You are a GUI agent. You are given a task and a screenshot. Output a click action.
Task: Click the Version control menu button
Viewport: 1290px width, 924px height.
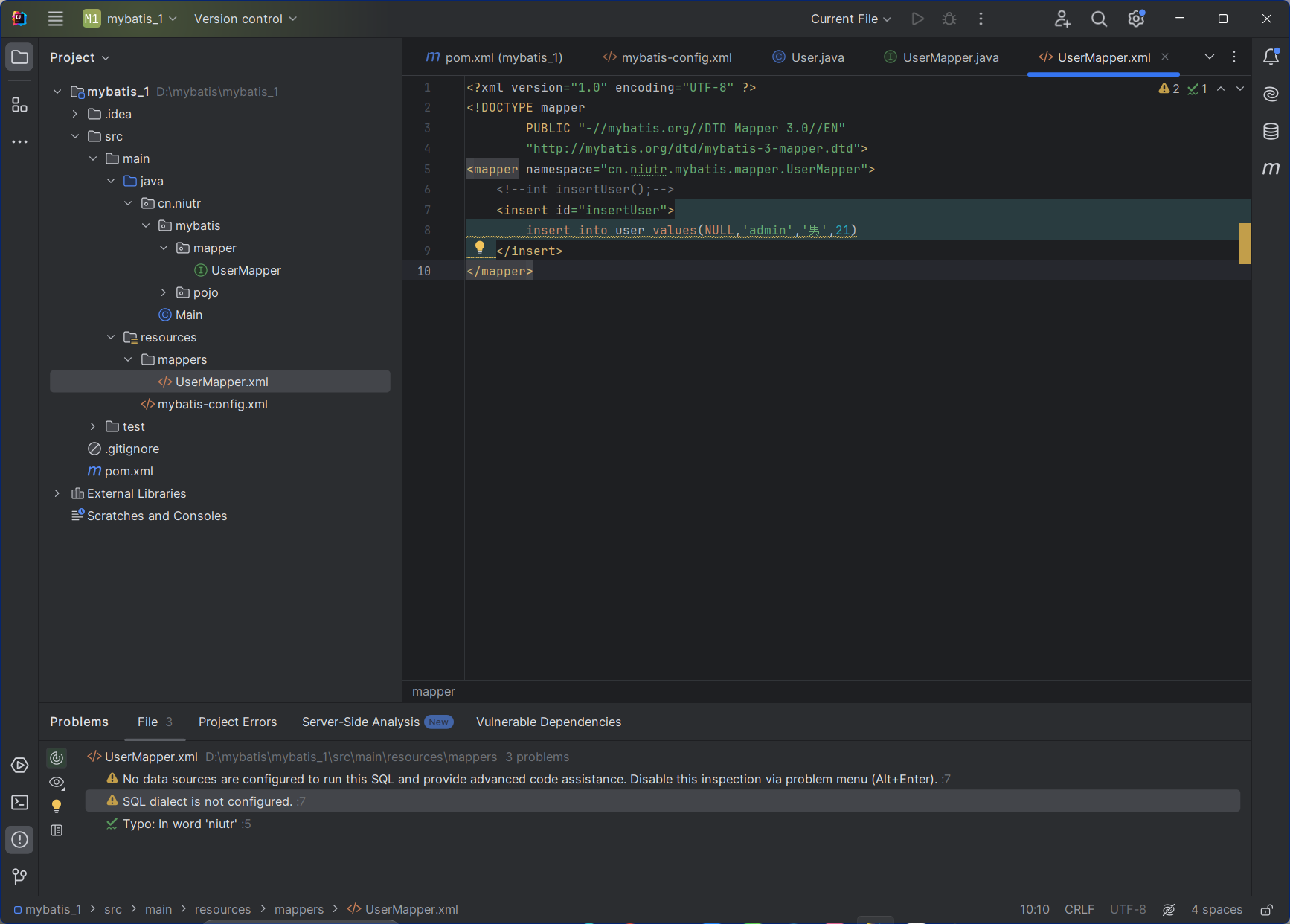pyautogui.click(x=245, y=19)
